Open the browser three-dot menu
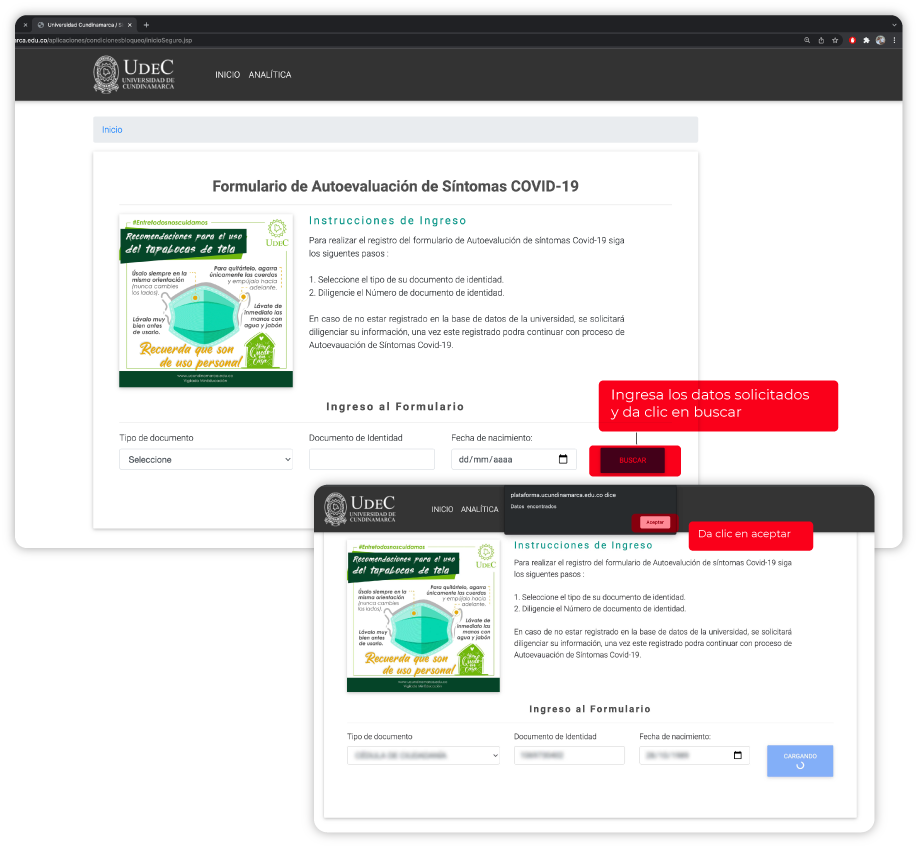918x848 pixels. 894,40
